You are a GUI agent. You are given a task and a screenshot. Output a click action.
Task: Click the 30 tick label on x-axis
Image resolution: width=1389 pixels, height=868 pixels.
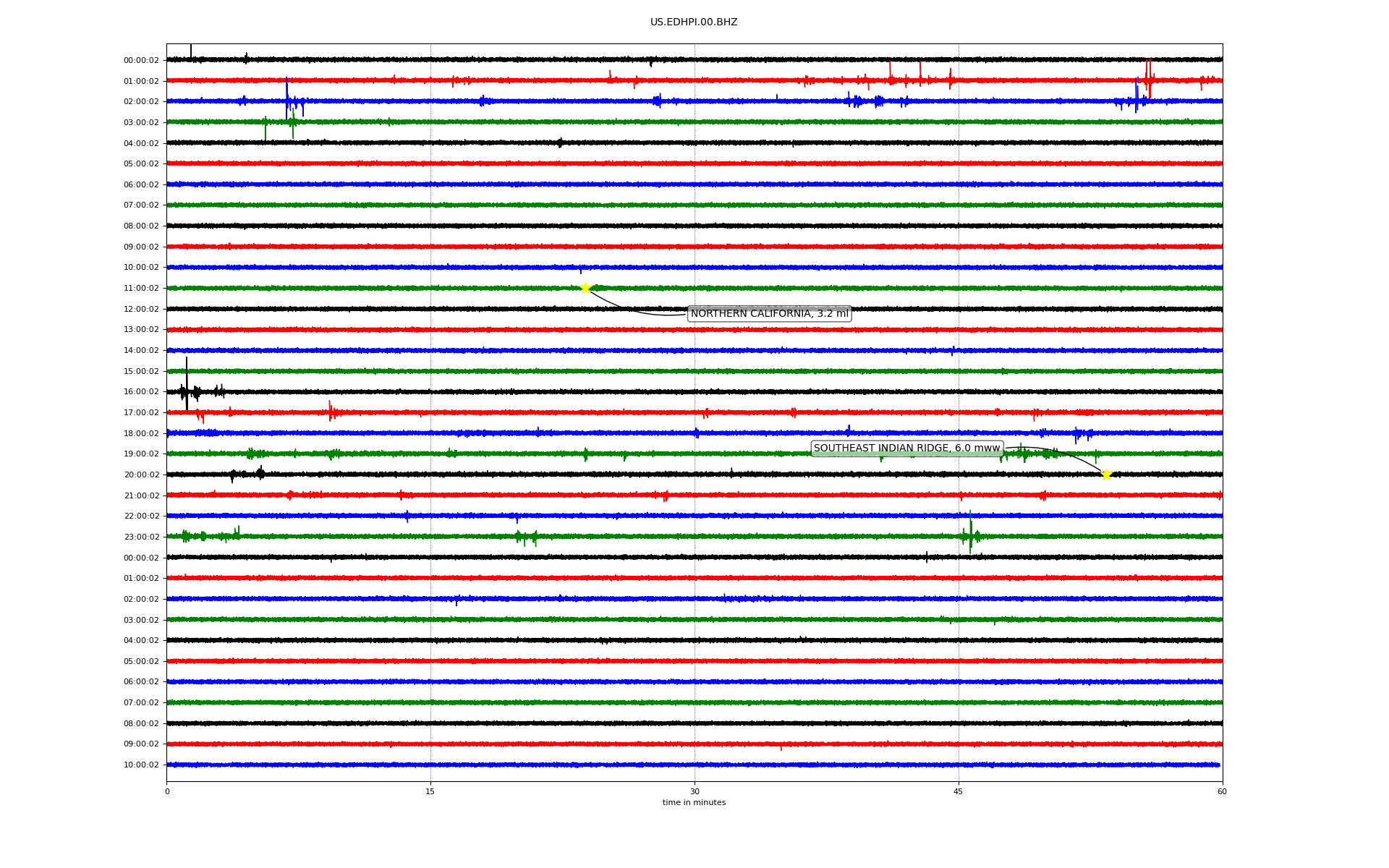(x=694, y=791)
